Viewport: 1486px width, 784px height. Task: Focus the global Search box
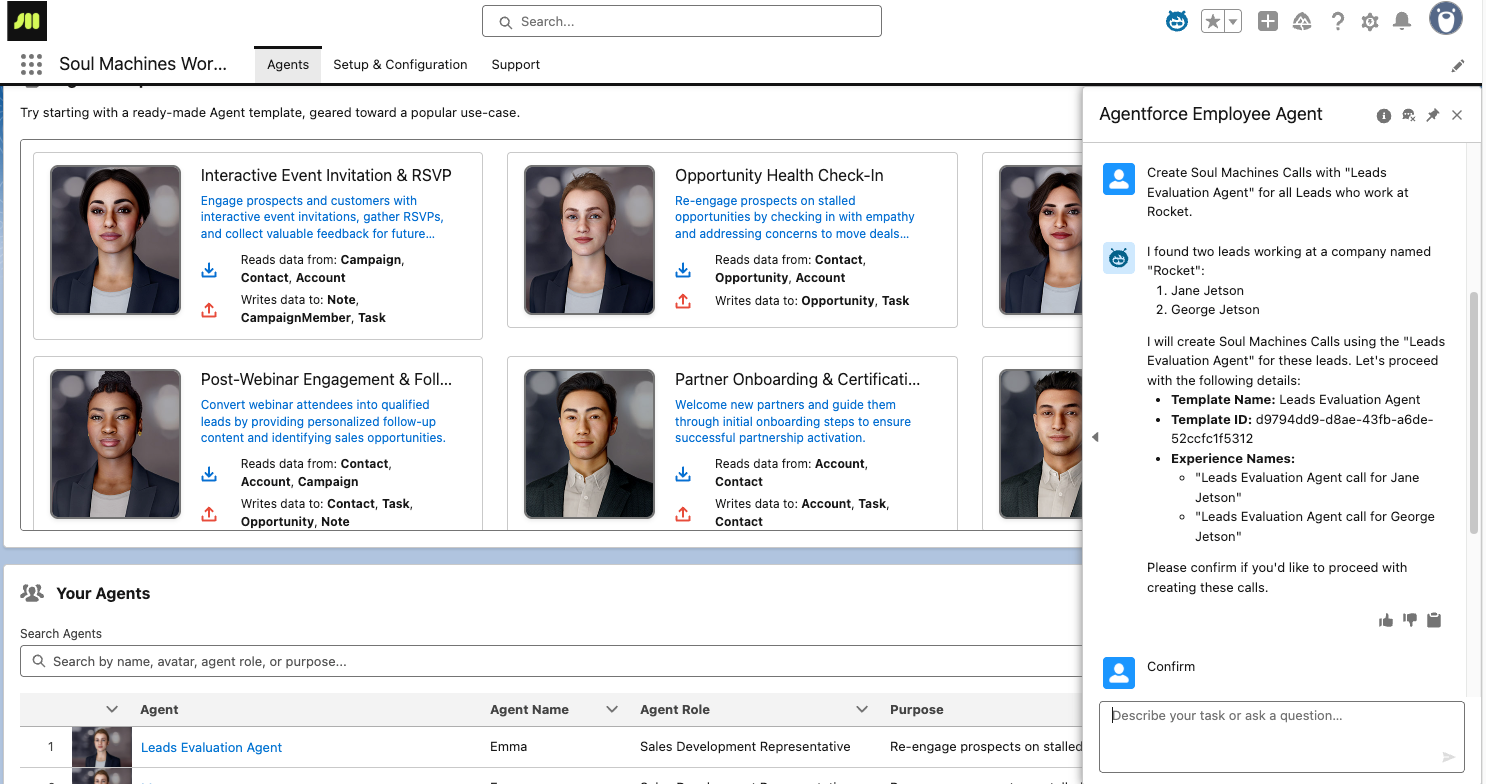coord(682,21)
